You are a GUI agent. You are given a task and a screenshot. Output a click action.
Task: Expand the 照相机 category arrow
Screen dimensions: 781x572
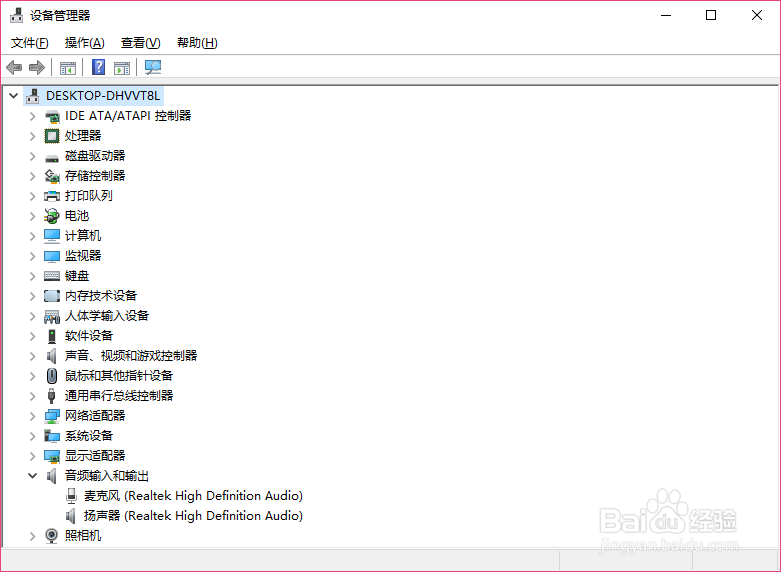(x=33, y=536)
